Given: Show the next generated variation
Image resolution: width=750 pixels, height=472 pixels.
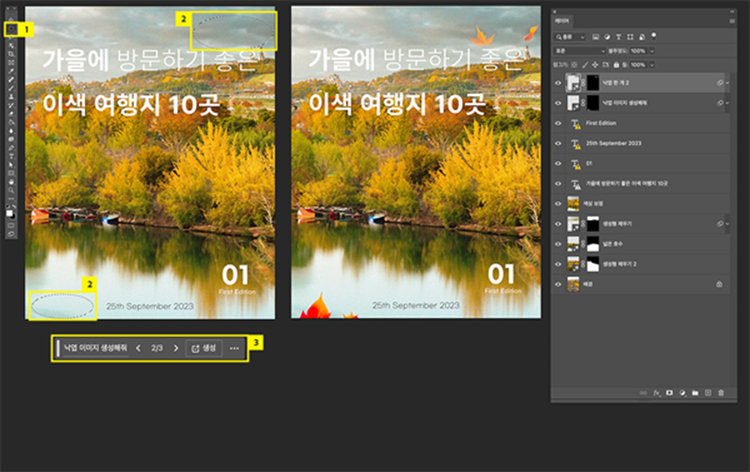Looking at the screenshot, I should [176, 348].
